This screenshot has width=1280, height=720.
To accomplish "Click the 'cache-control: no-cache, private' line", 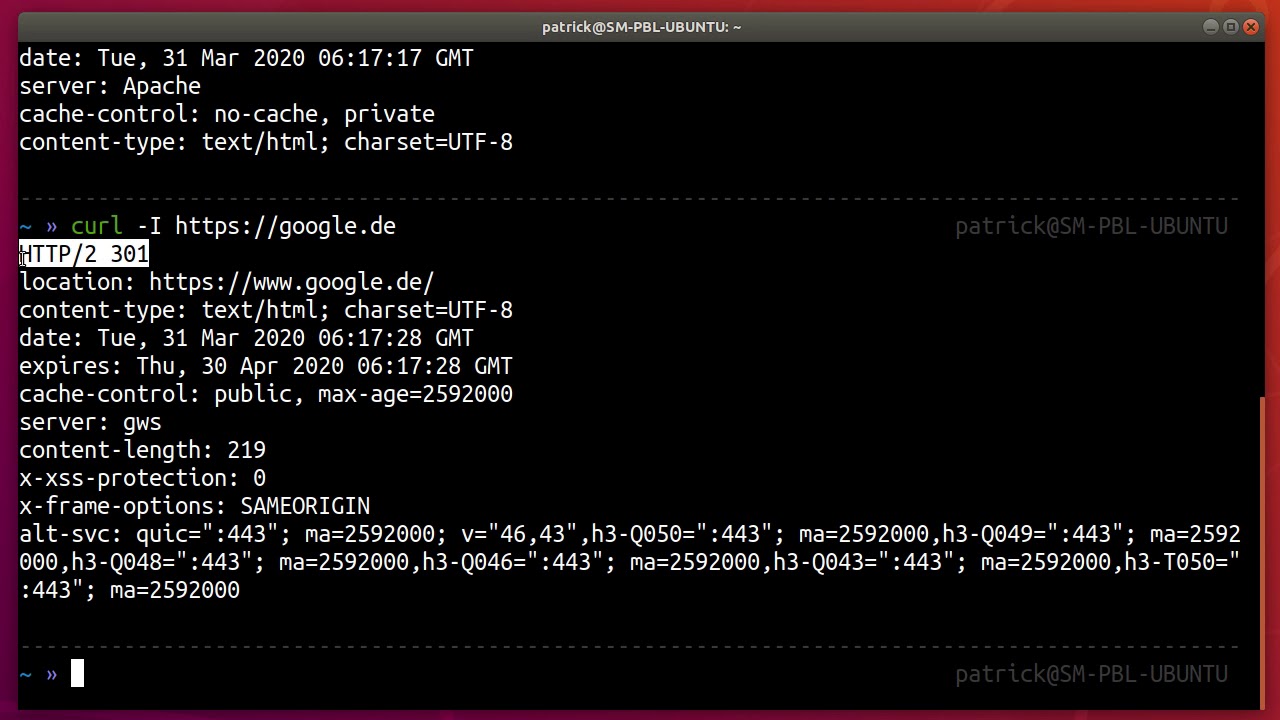I will point(227,114).
